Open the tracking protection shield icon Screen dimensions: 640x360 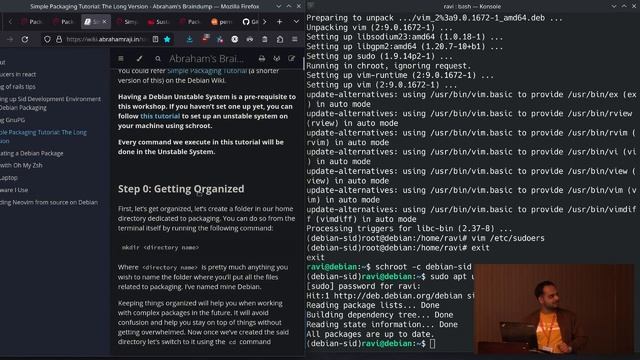(x=47, y=39)
